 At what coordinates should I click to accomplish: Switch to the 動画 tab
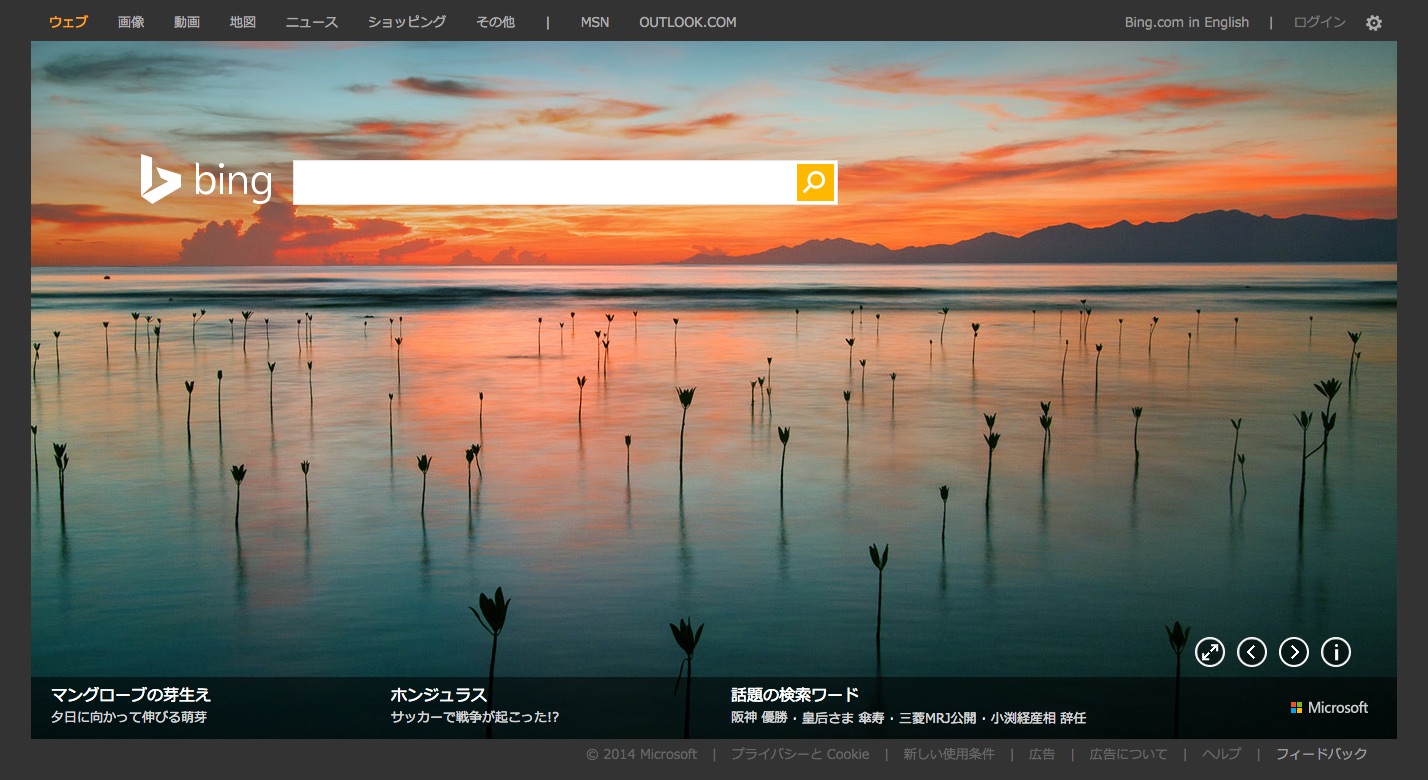(187, 22)
